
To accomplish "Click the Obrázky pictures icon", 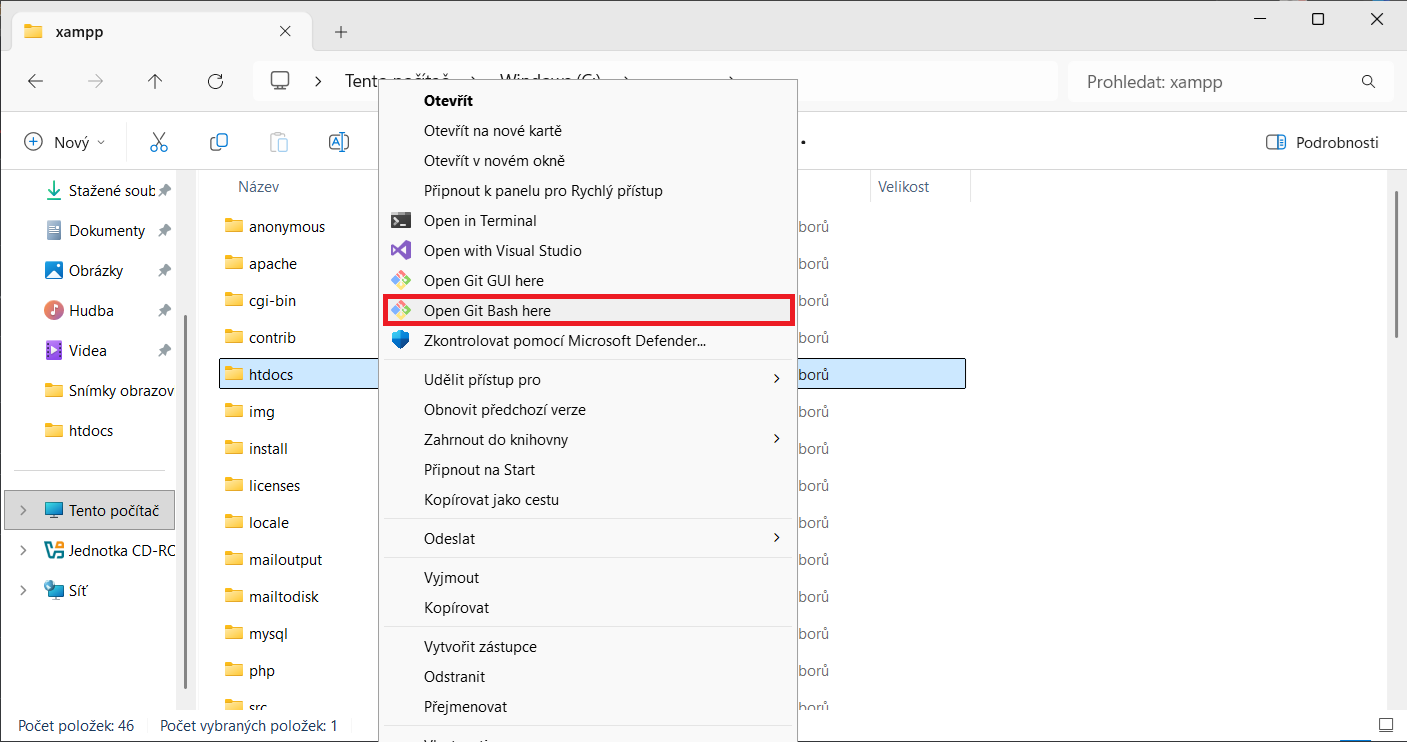I will (54, 270).
